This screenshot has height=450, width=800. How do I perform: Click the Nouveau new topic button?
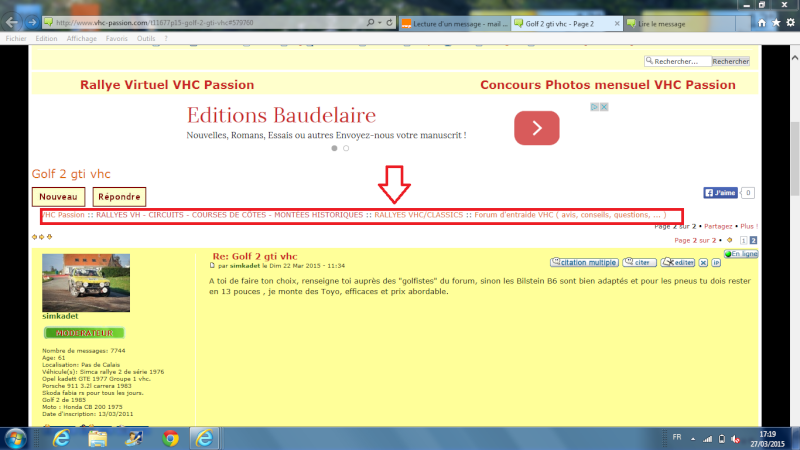pos(58,197)
